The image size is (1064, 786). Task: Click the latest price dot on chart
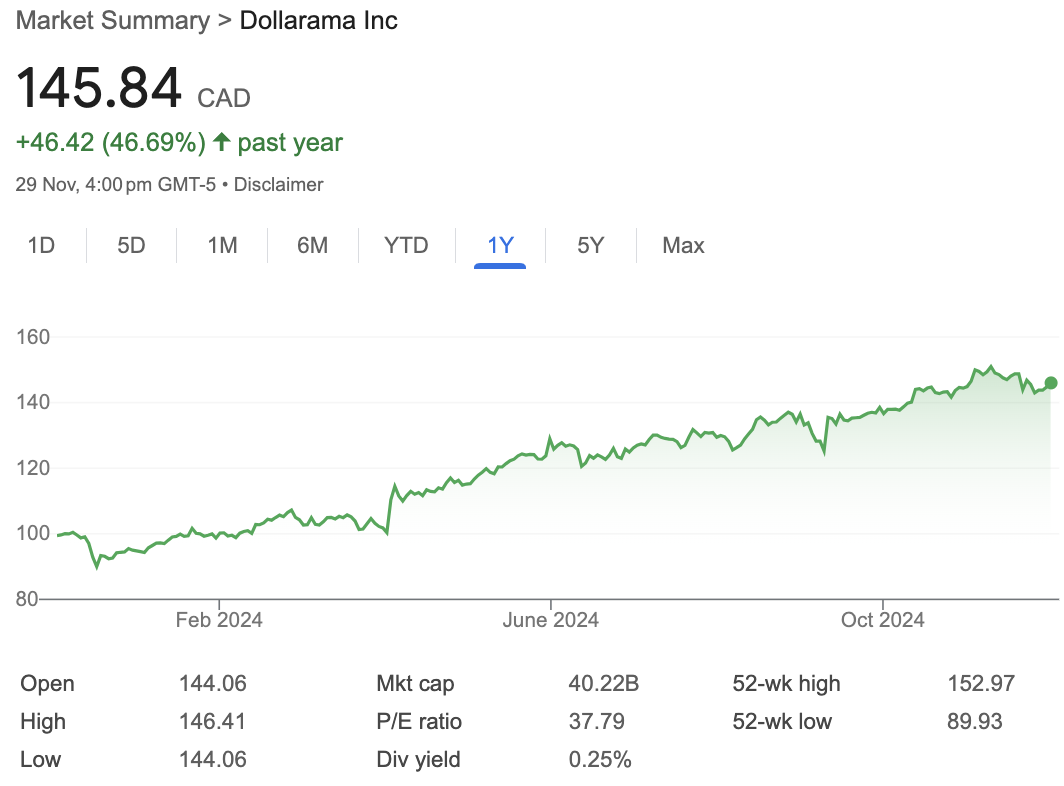tap(1050, 382)
